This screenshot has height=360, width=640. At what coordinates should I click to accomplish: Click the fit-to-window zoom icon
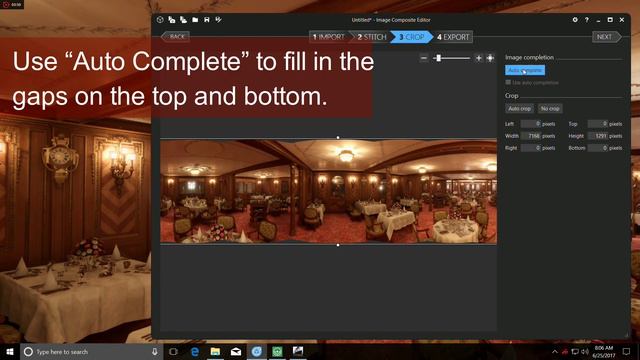(x=490, y=58)
